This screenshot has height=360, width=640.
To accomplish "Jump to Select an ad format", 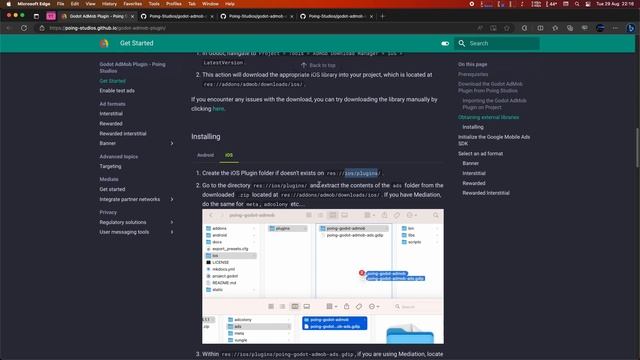I will 480,154.
